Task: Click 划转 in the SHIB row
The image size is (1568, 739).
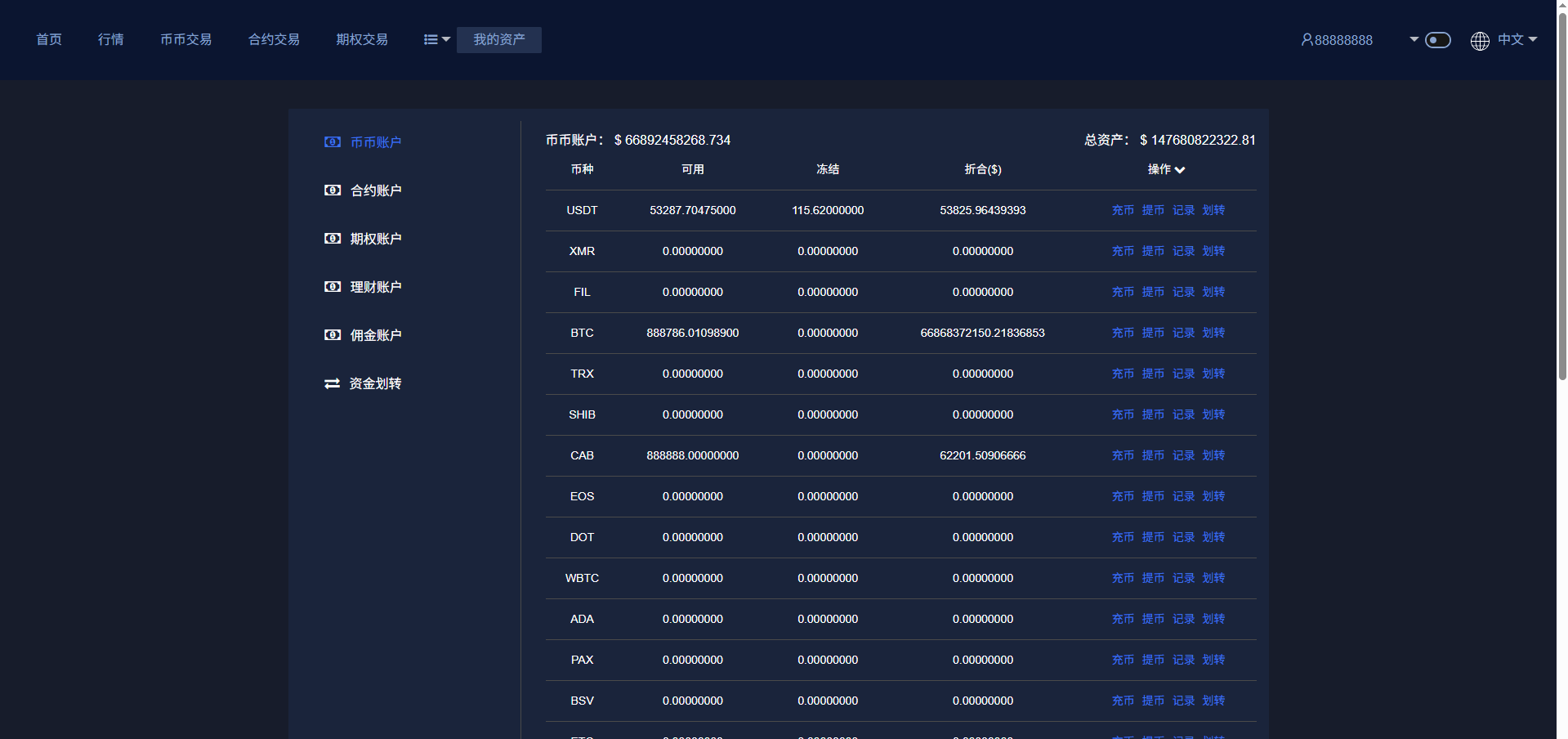Action: pyautogui.click(x=1213, y=414)
